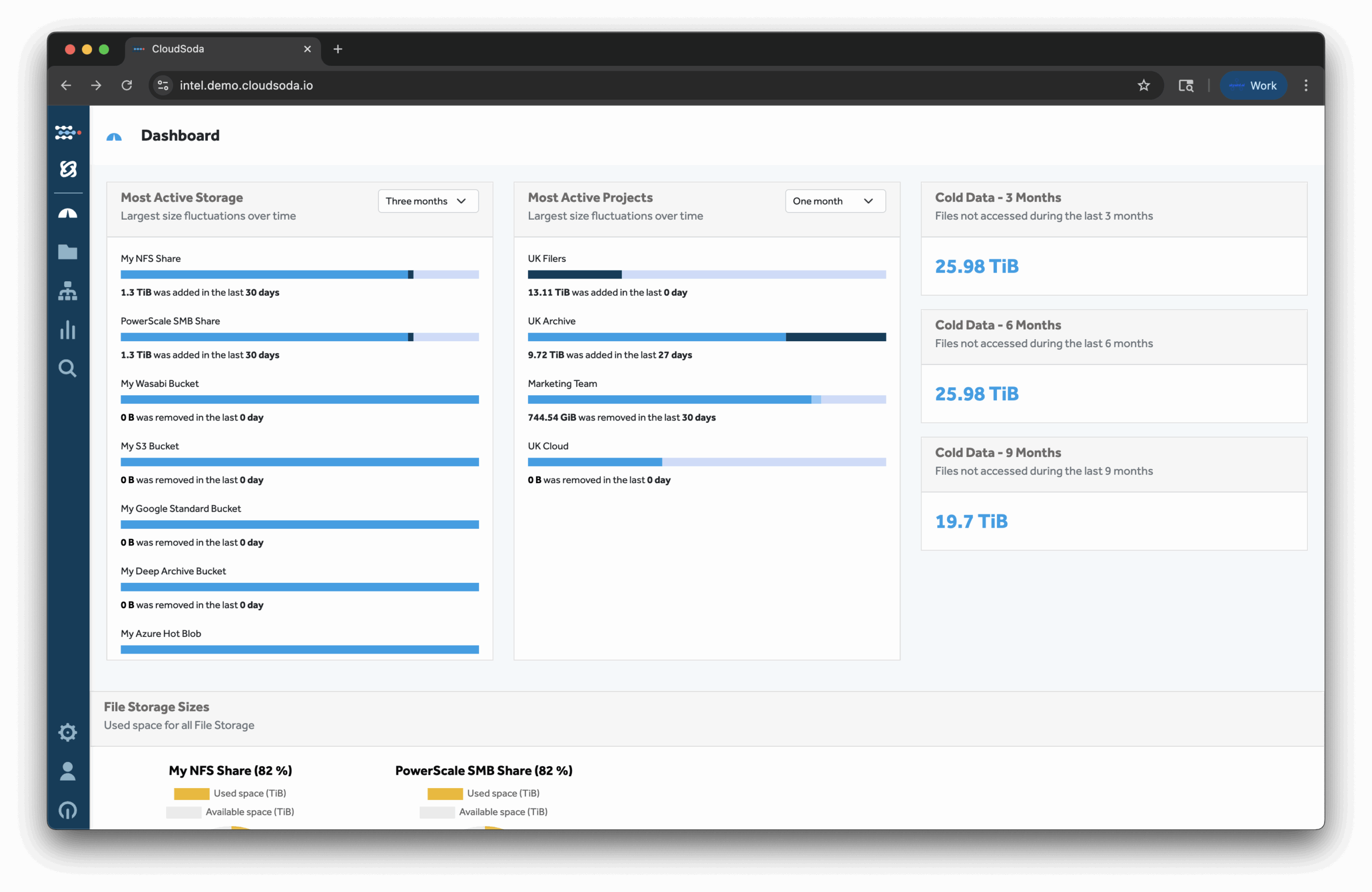1372x892 pixels.
Task: Open a new browser tab
Action: click(x=338, y=49)
